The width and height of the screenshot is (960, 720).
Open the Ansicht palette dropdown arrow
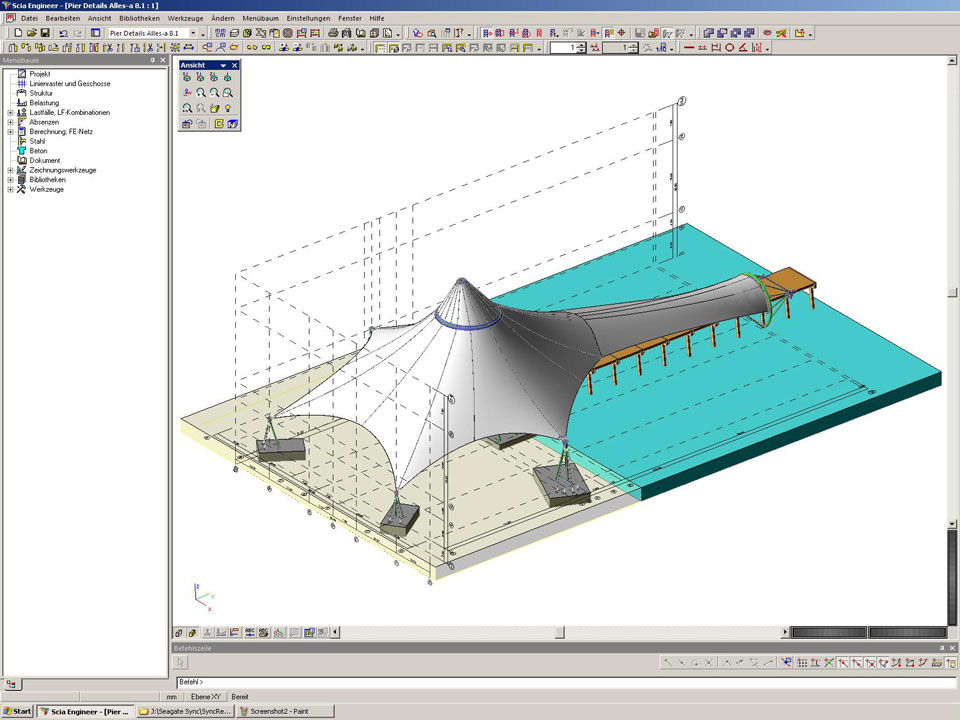click(x=223, y=65)
